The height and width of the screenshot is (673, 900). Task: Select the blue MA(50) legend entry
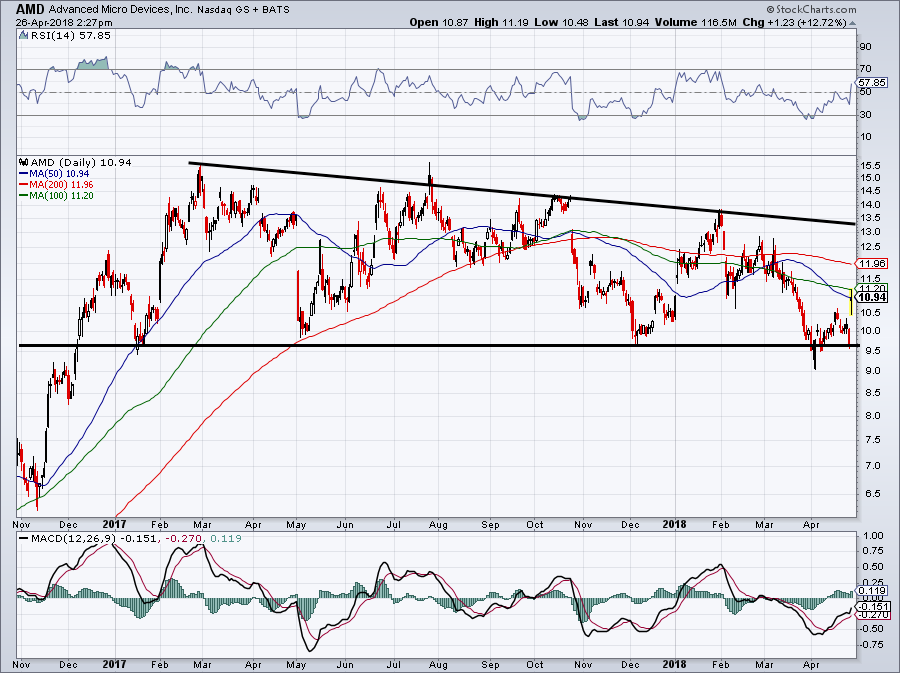[54, 173]
